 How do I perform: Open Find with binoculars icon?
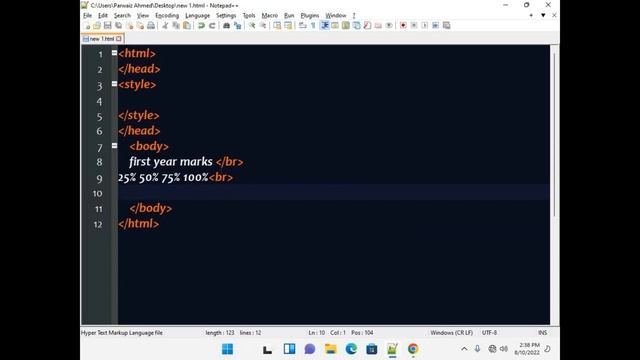click(x=226, y=25)
